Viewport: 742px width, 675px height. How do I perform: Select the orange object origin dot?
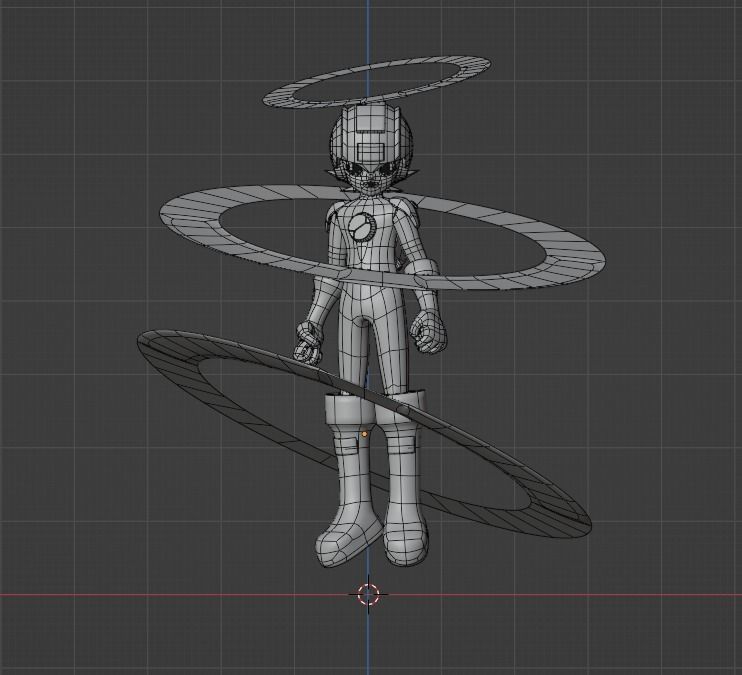[x=364, y=434]
